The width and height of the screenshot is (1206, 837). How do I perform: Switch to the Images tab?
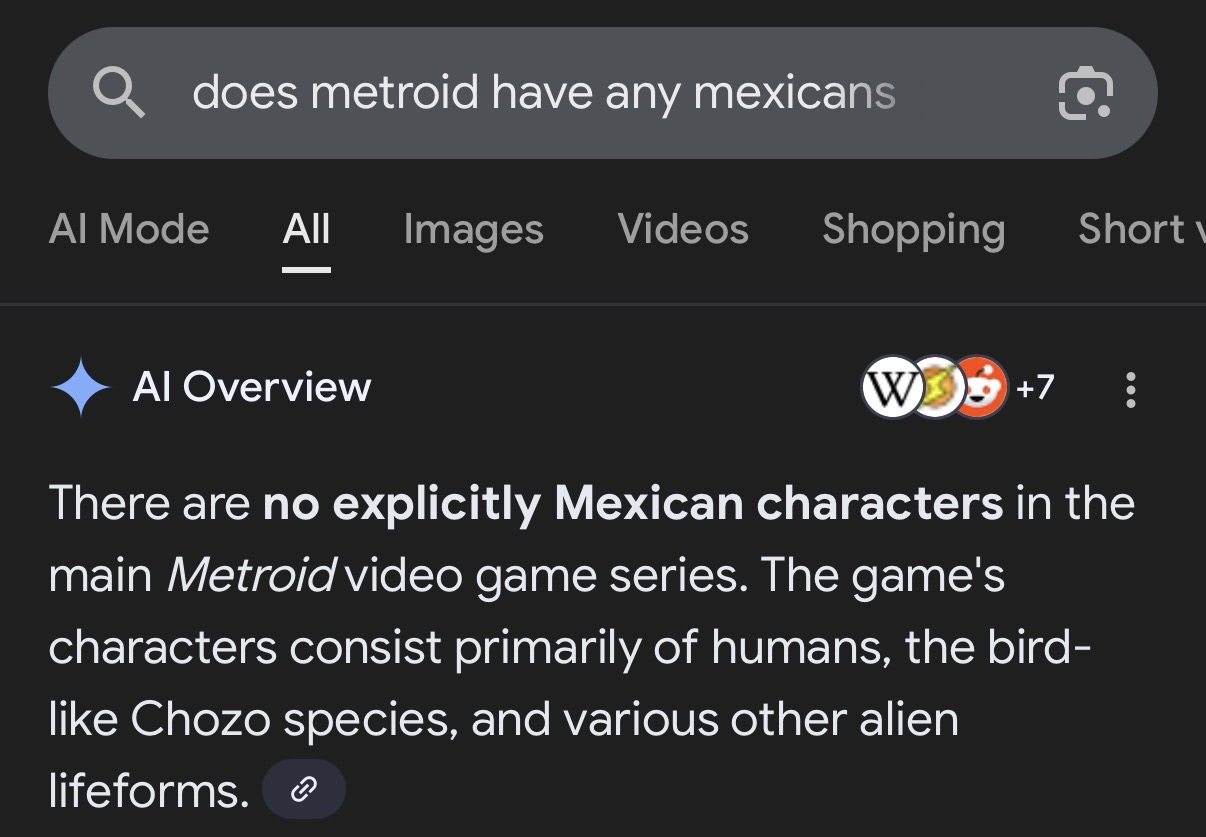click(x=473, y=230)
